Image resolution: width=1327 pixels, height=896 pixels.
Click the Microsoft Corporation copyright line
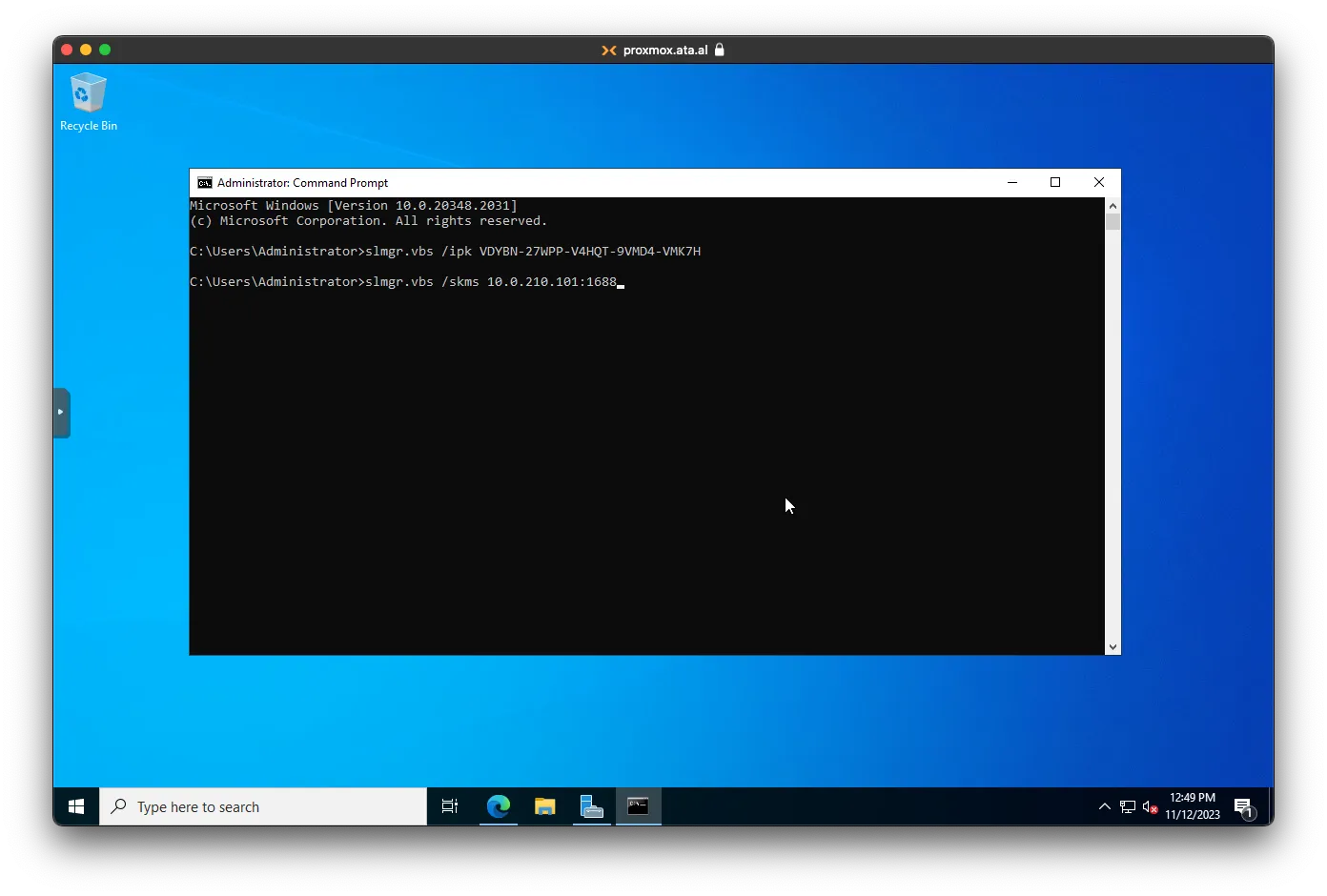369,221
